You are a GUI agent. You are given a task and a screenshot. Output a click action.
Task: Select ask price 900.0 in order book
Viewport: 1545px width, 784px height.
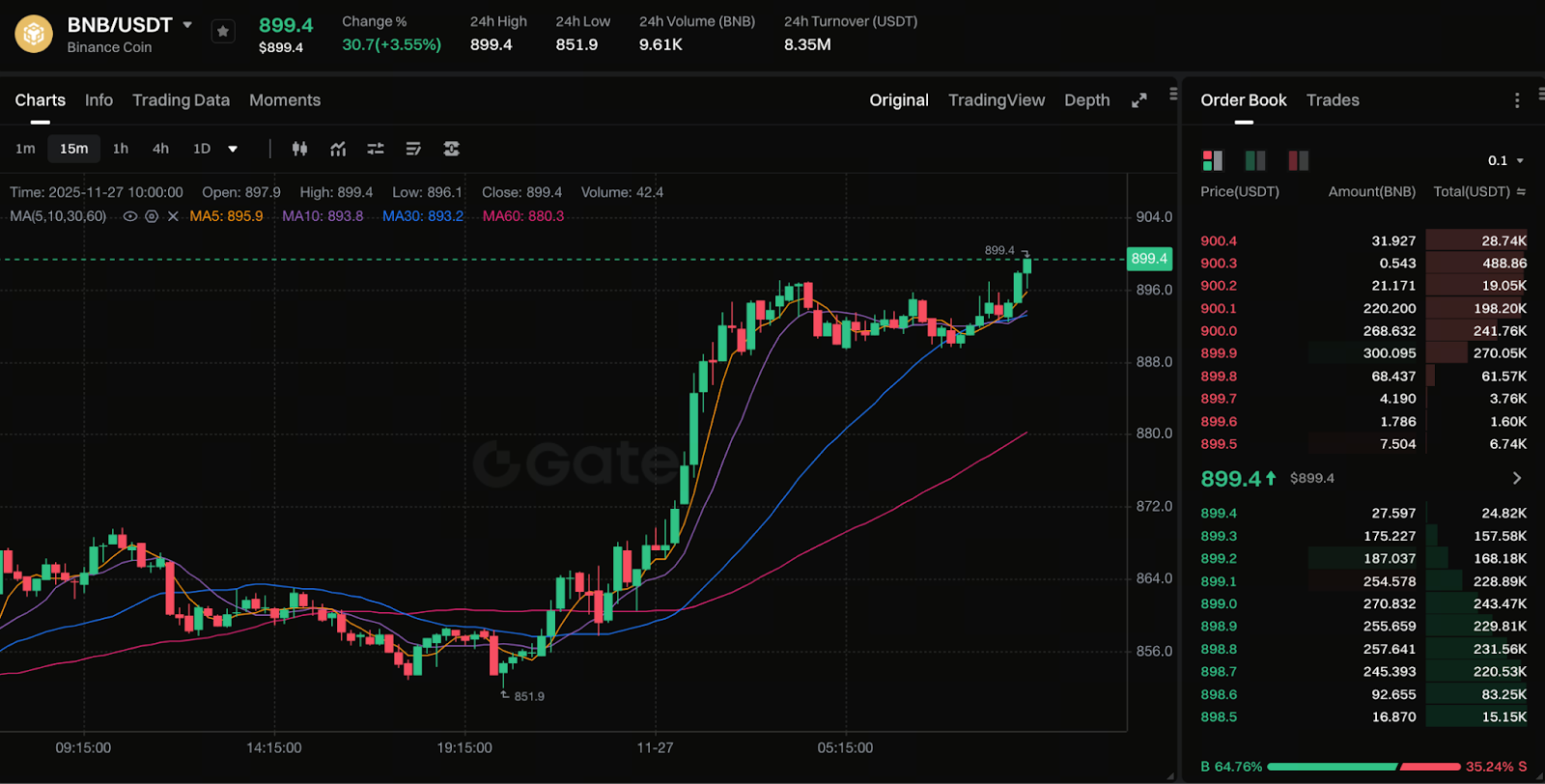(x=1219, y=331)
